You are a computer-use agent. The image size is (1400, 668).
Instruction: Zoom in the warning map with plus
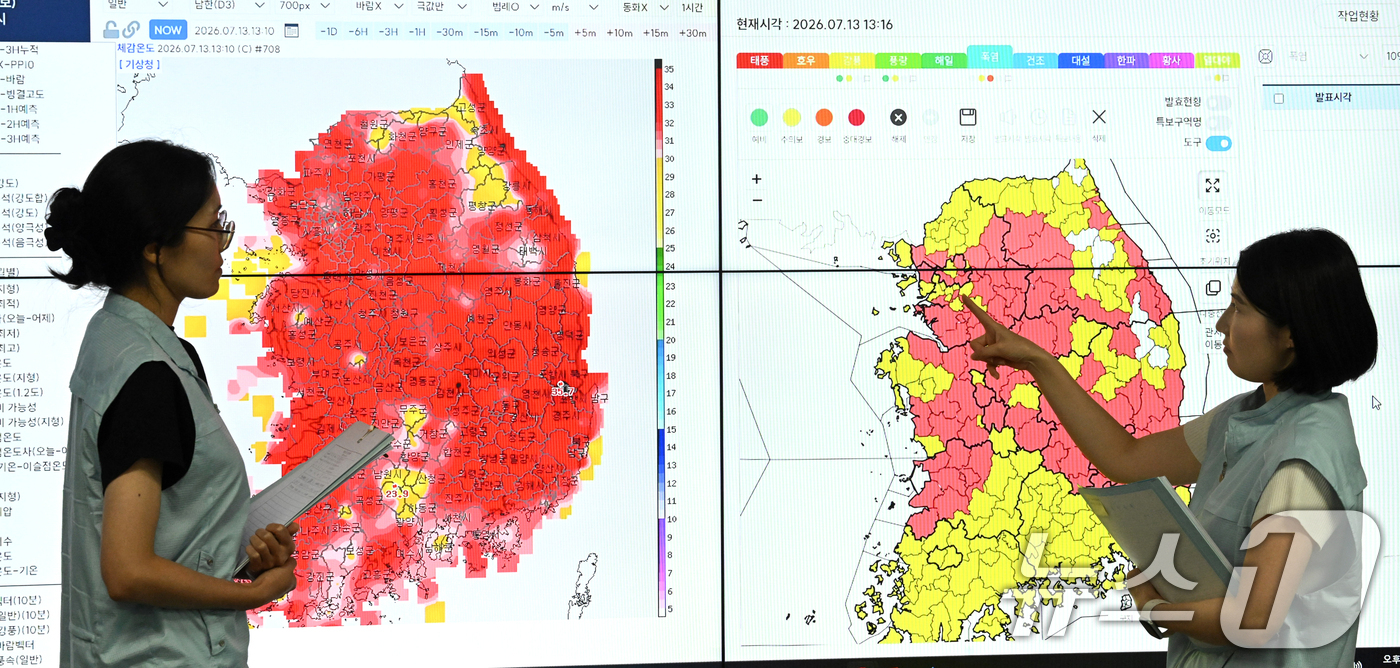[x=757, y=179]
